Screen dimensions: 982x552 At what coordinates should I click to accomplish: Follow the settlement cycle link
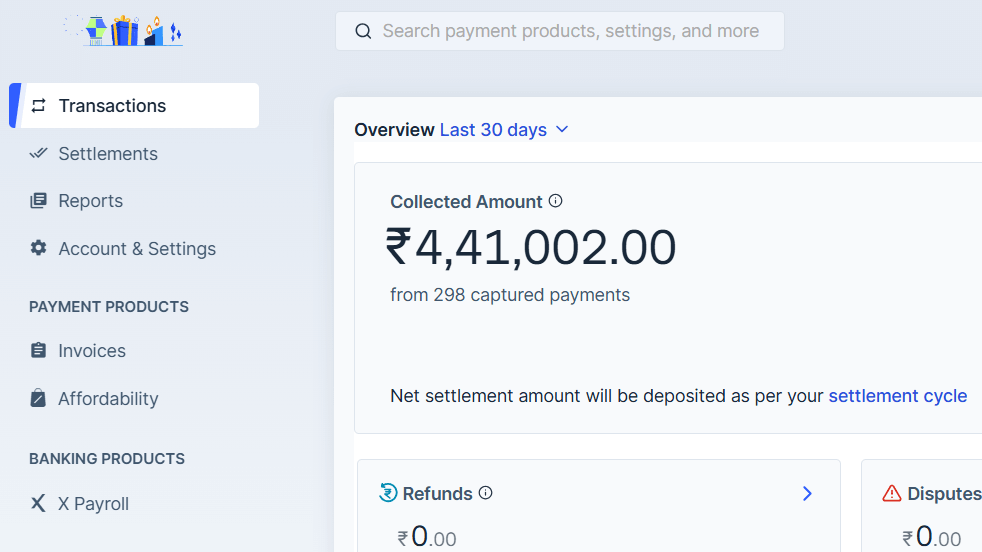coord(897,396)
